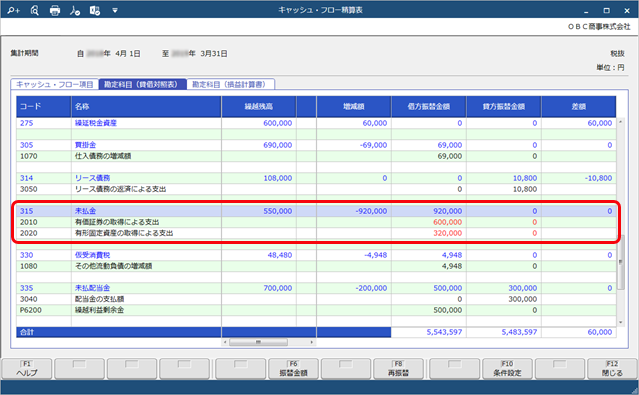The height and width of the screenshot is (395, 639).
Task: Click the horizontal scrollbar left arrow
Action: tap(225, 342)
